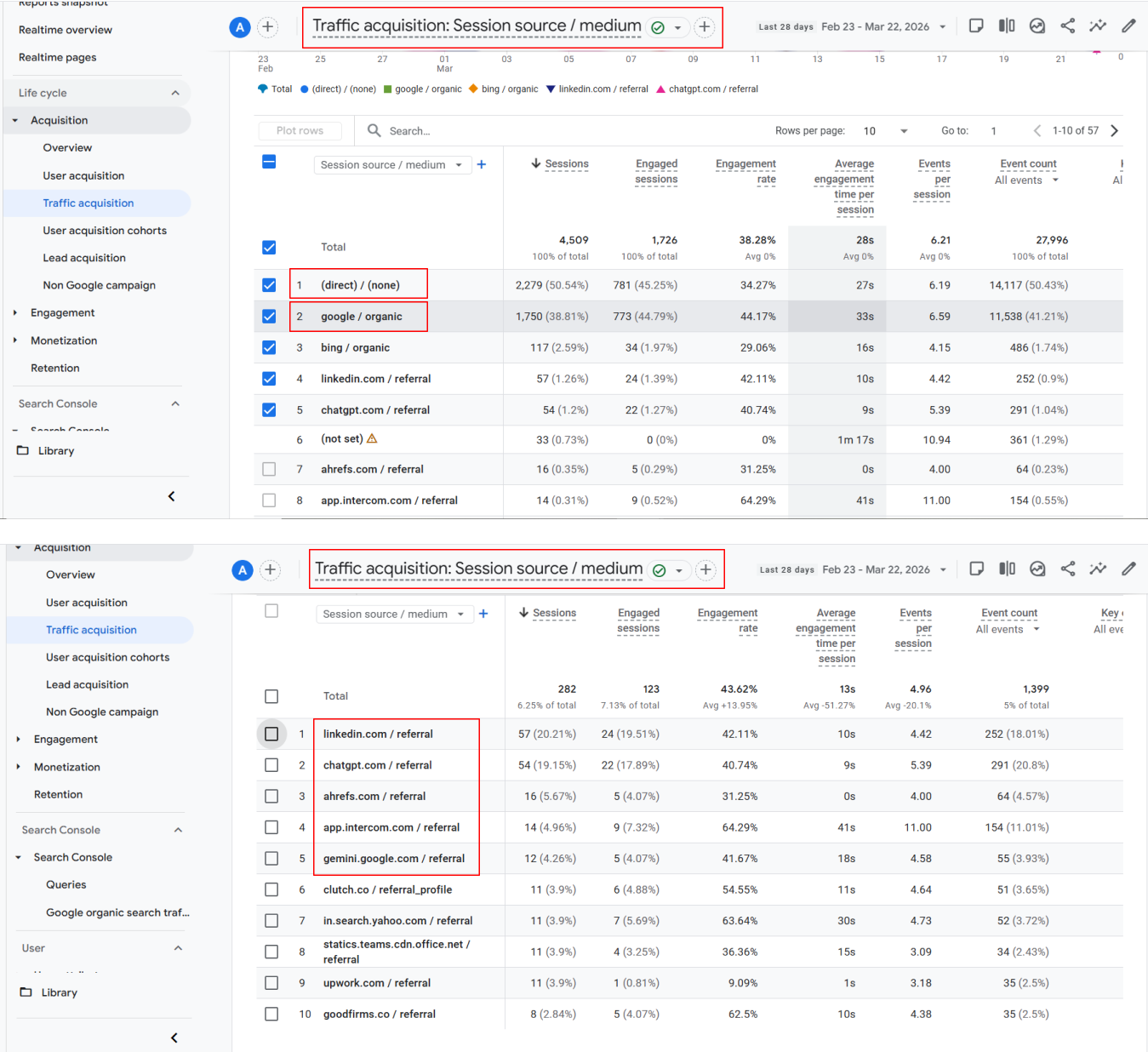
Task: Expand Engagement in top sidebar
Action: coord(15,313)
